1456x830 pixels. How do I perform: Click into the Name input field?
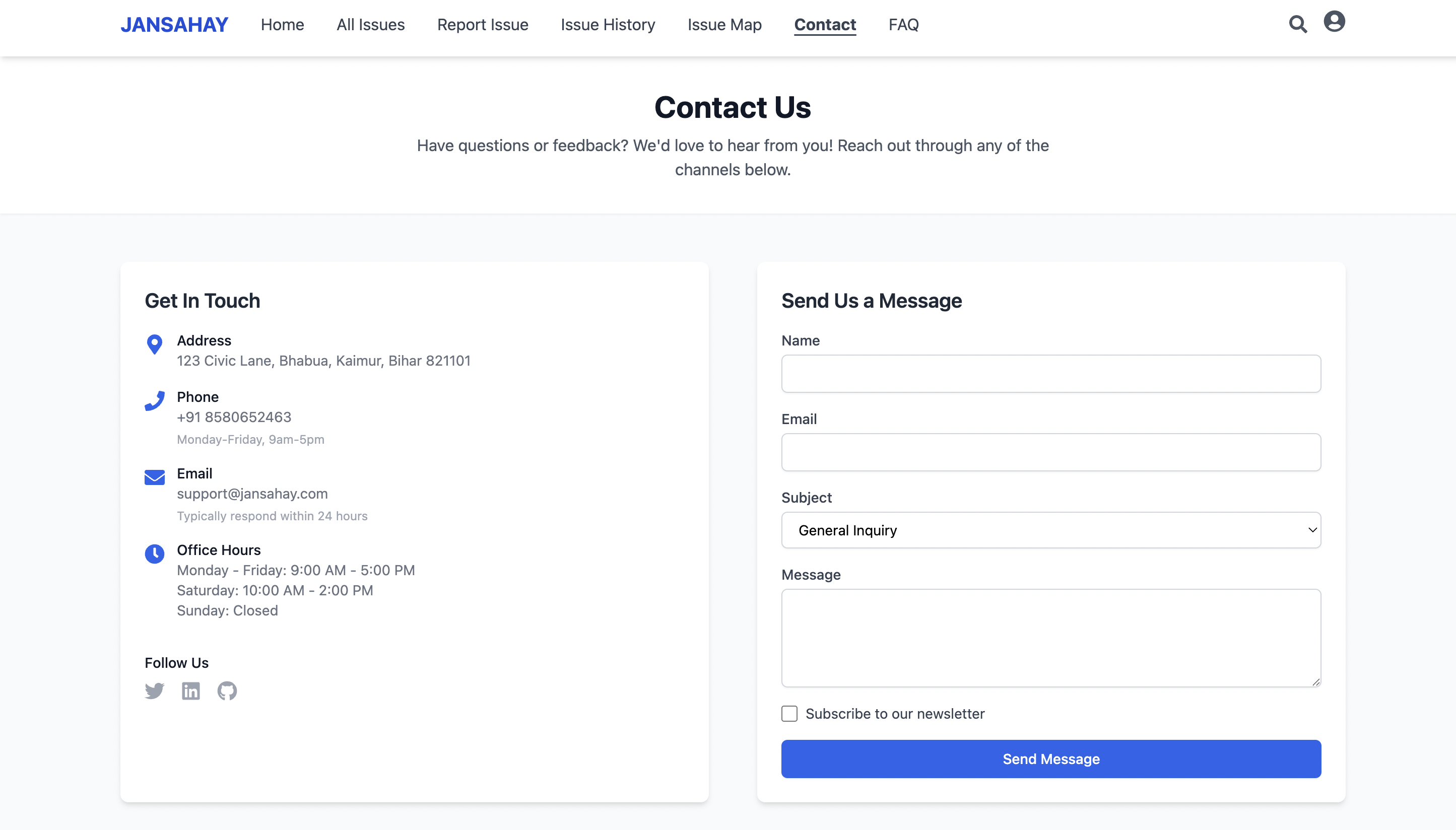[x=1050, y=373]
